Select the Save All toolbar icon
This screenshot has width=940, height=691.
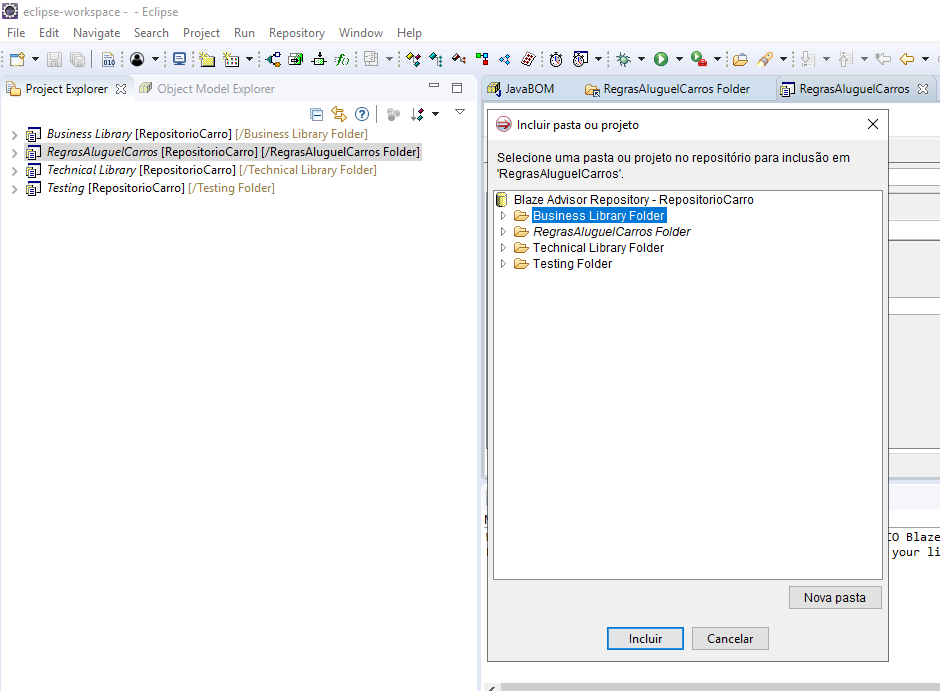coord(77,59)
